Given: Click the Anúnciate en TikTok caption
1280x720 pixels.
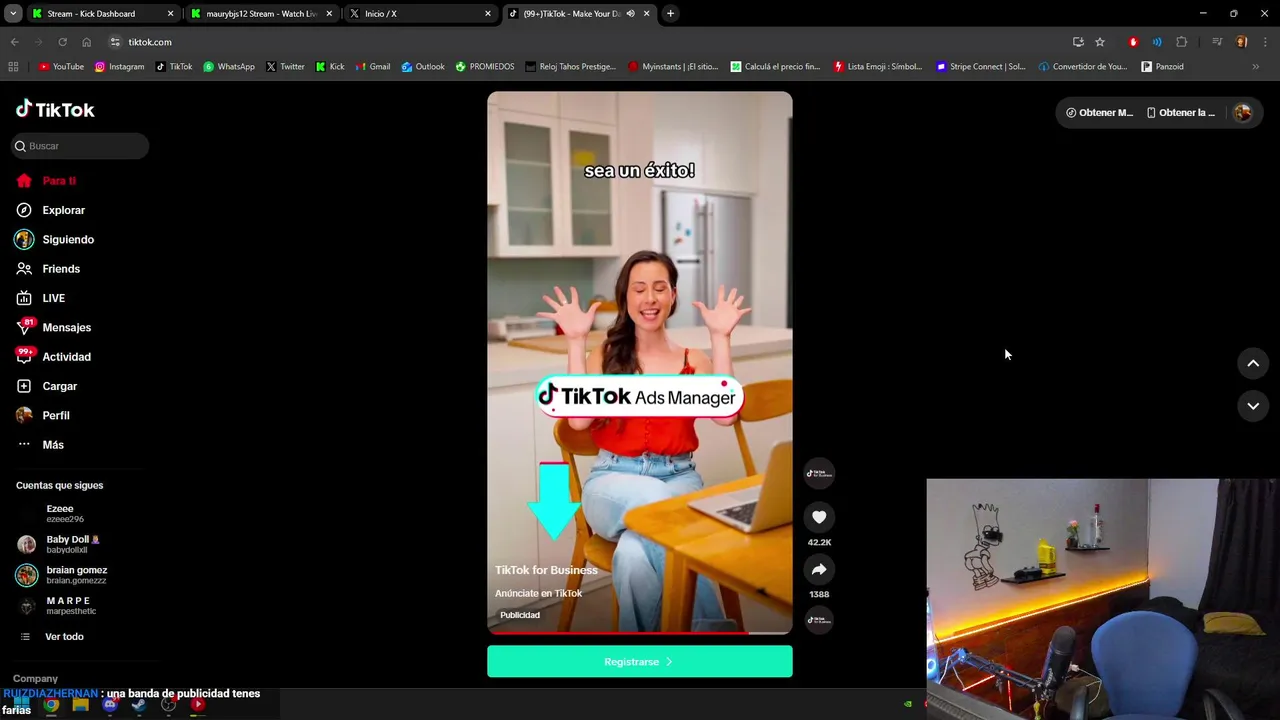Looking at the screenshot, I should [538, 593].
